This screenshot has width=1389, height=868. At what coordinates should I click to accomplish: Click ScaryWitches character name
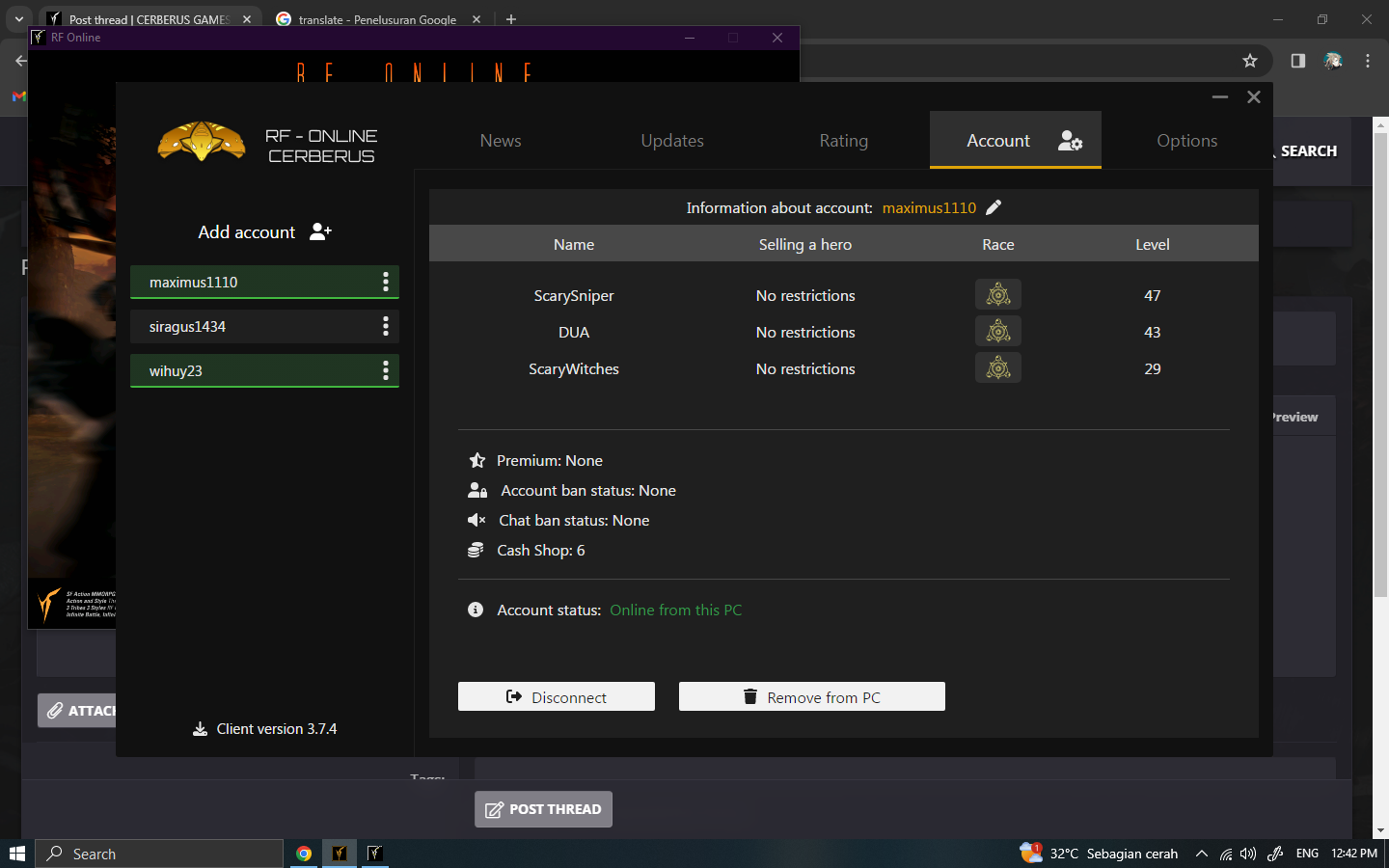(x=574, y=369)
